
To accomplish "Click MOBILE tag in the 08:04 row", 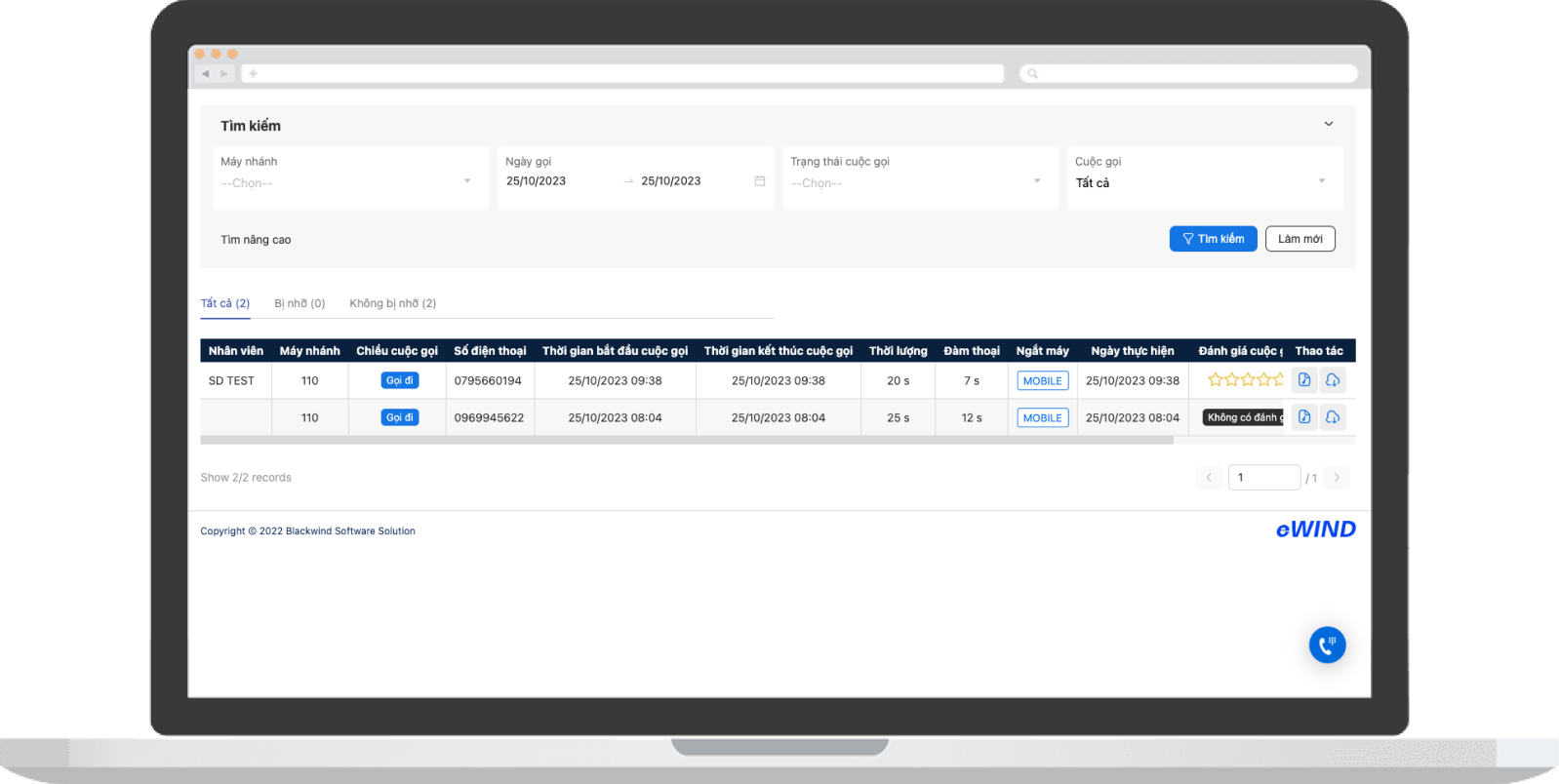I will pos(1042,418).
